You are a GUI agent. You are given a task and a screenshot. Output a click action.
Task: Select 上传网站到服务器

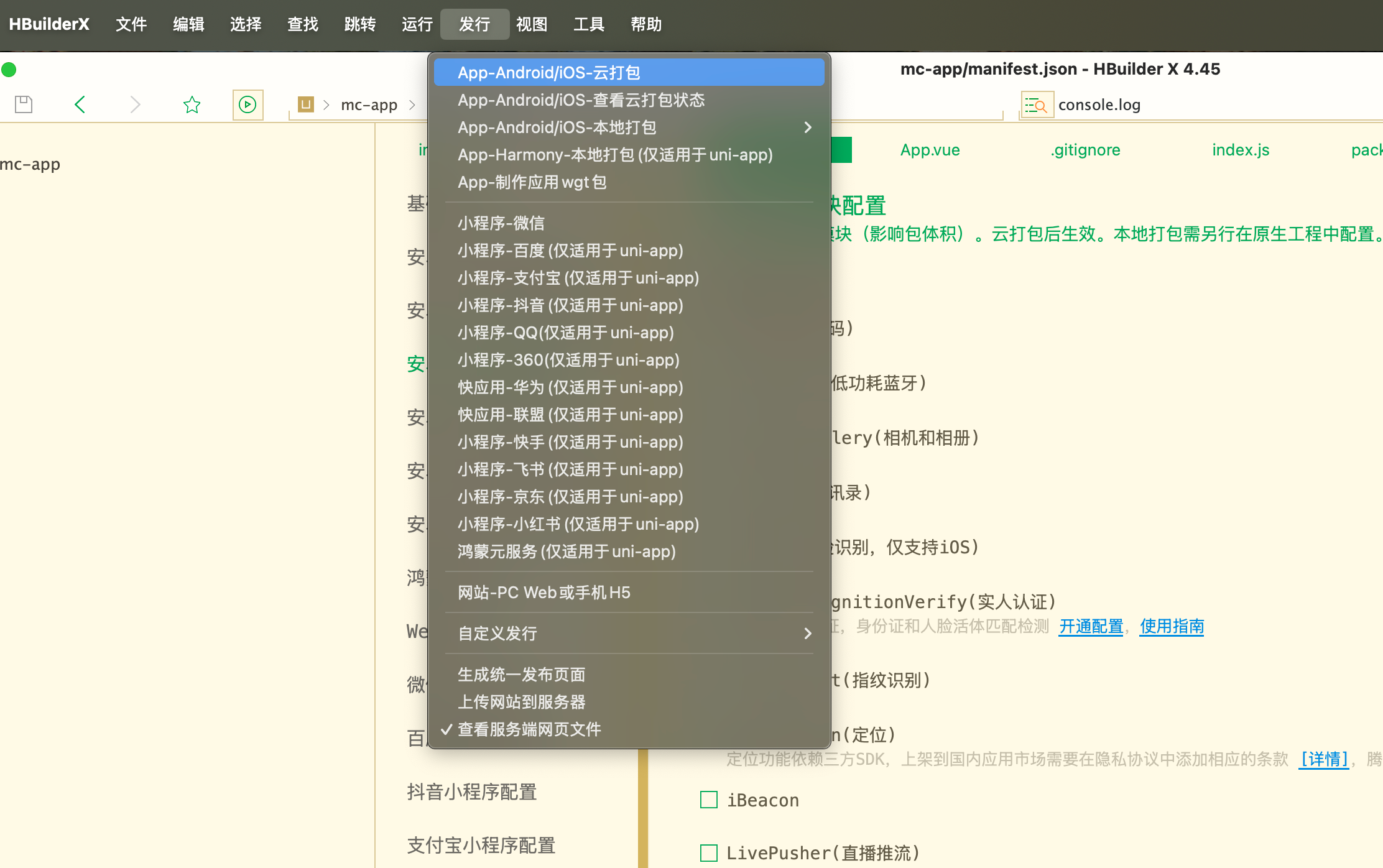tap(629, 702)
